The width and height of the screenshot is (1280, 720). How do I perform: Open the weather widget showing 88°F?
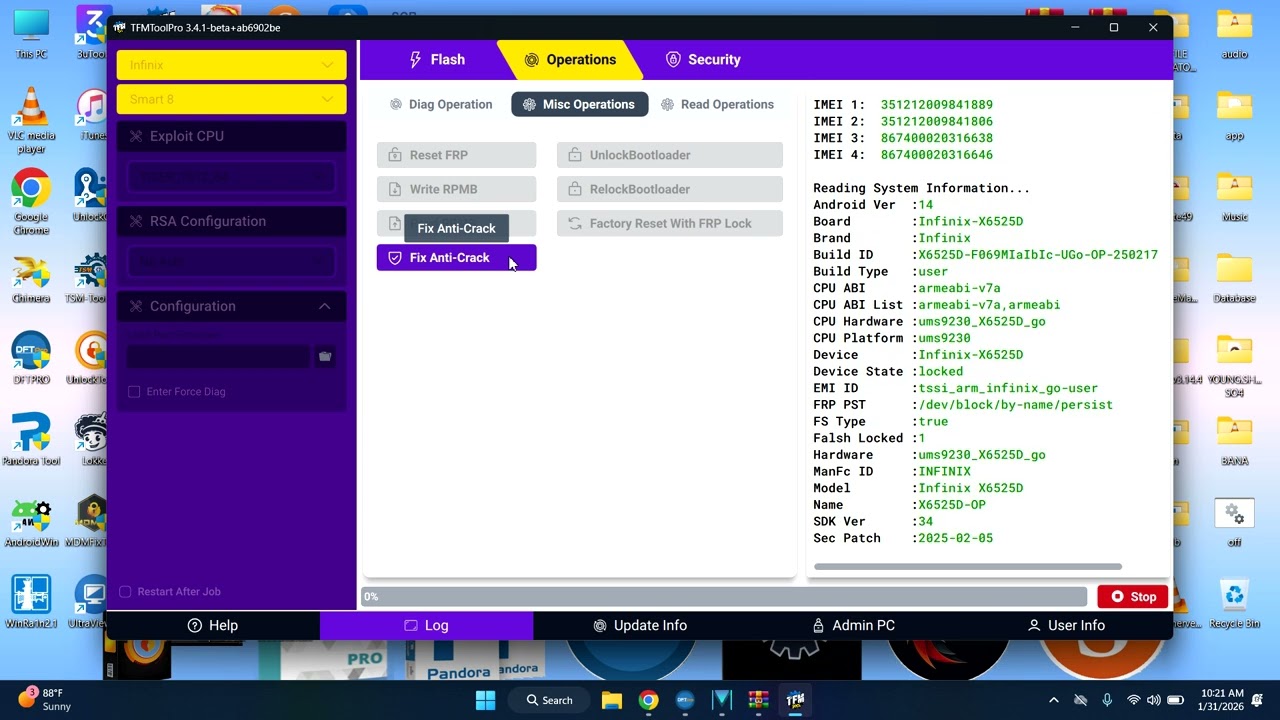click(x=45, y=699)
